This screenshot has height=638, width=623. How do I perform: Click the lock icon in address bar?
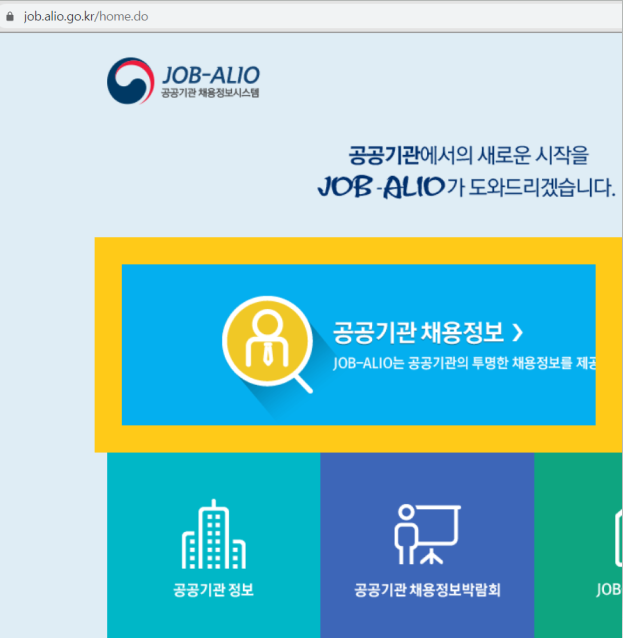pyautogui.click(x=10, y=16)
